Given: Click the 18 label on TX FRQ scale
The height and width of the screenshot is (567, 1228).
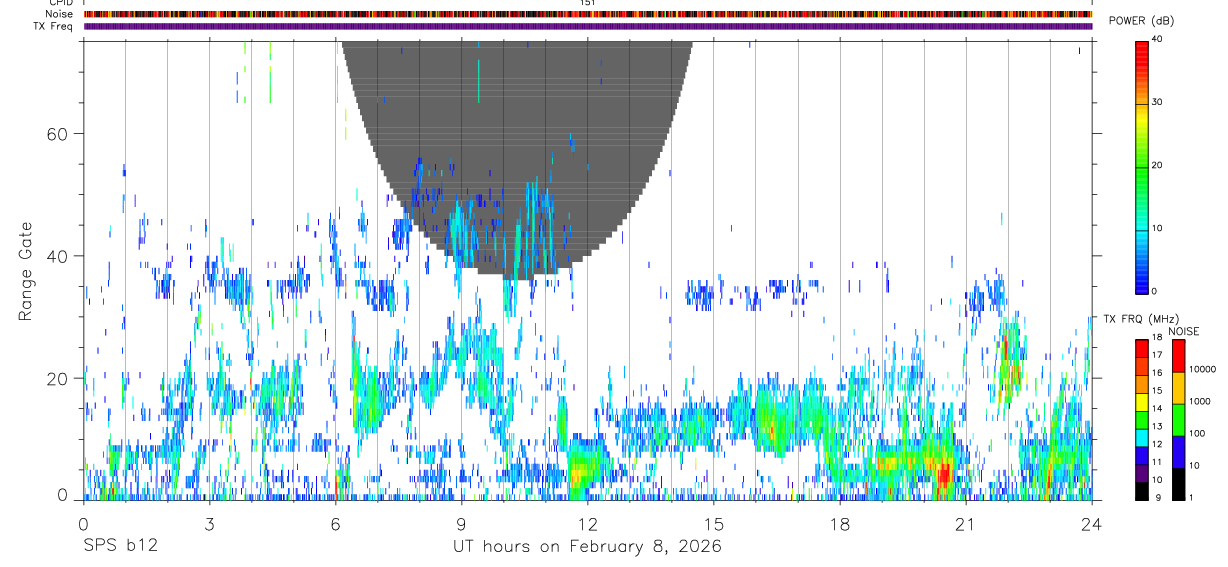Looking at the screenshot, I should coord(1157,338).
